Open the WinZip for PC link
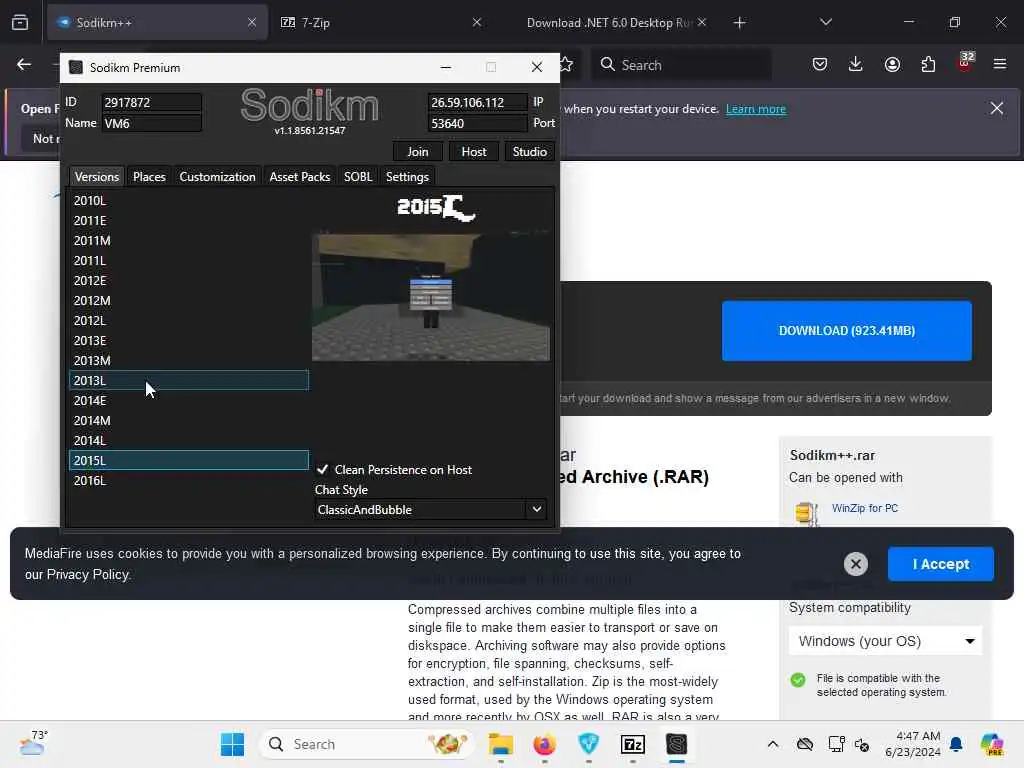Viewport: 1024px width, 768px height. (865, 508)
